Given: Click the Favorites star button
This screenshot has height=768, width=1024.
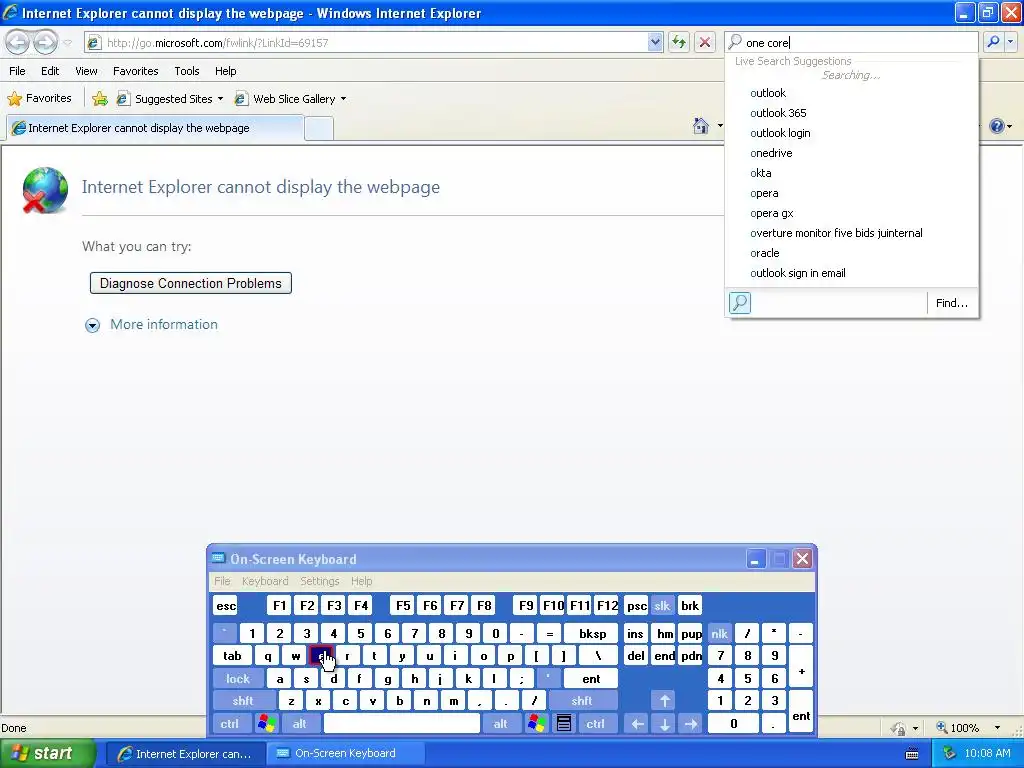Looking at the screenshot, I should click(x=39, y=99).
